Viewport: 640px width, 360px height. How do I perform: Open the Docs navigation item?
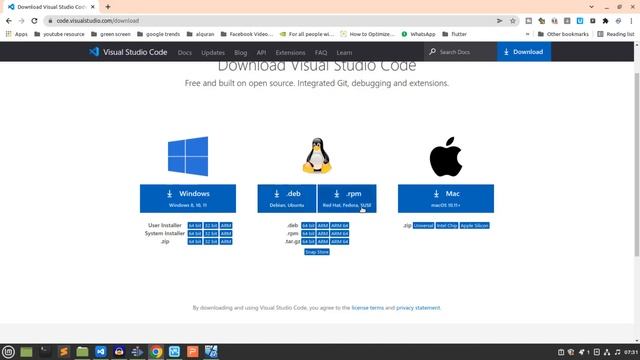[184, 53]
